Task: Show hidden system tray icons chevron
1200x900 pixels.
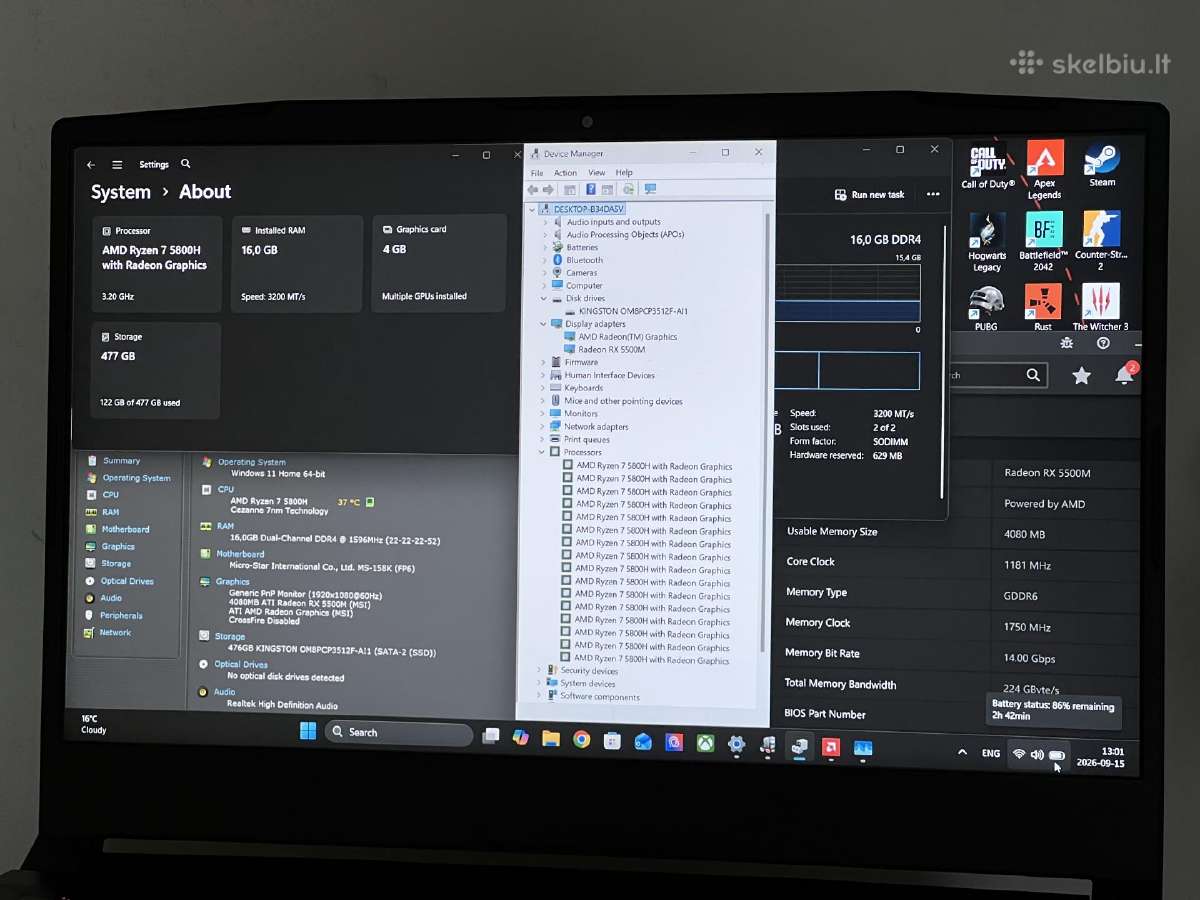Action: 962,752
